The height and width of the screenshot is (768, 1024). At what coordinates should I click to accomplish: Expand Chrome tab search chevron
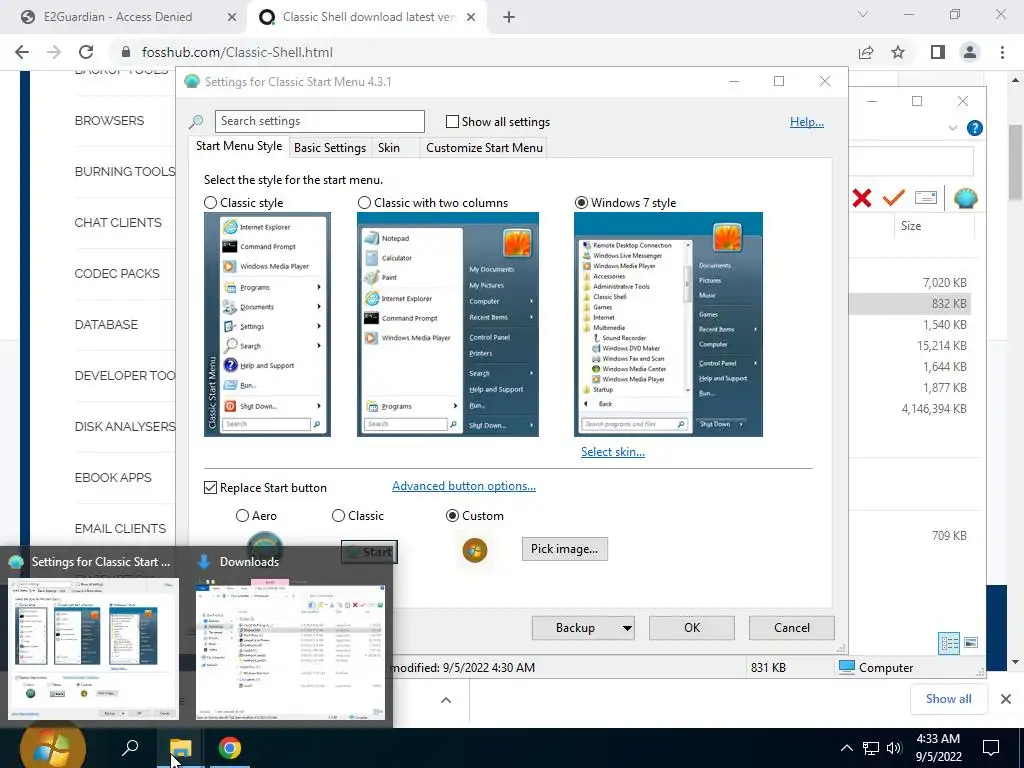tap(863, 14)
